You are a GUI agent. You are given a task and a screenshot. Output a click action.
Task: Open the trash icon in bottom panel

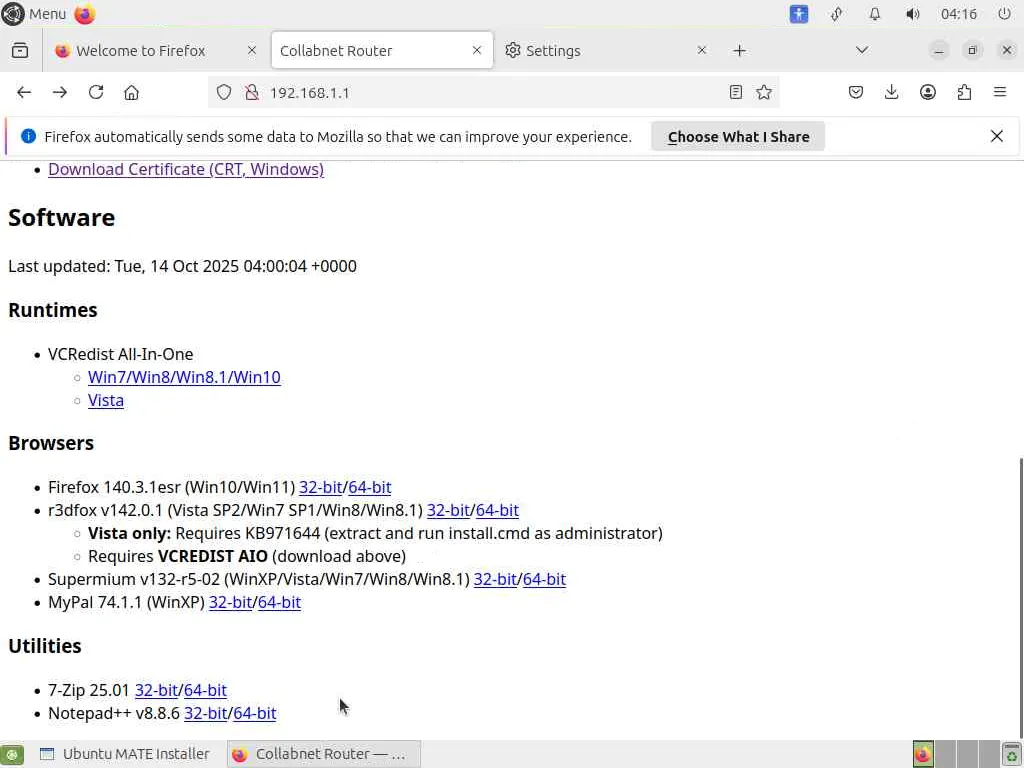pyautogui.click(x=1012, y=754)
